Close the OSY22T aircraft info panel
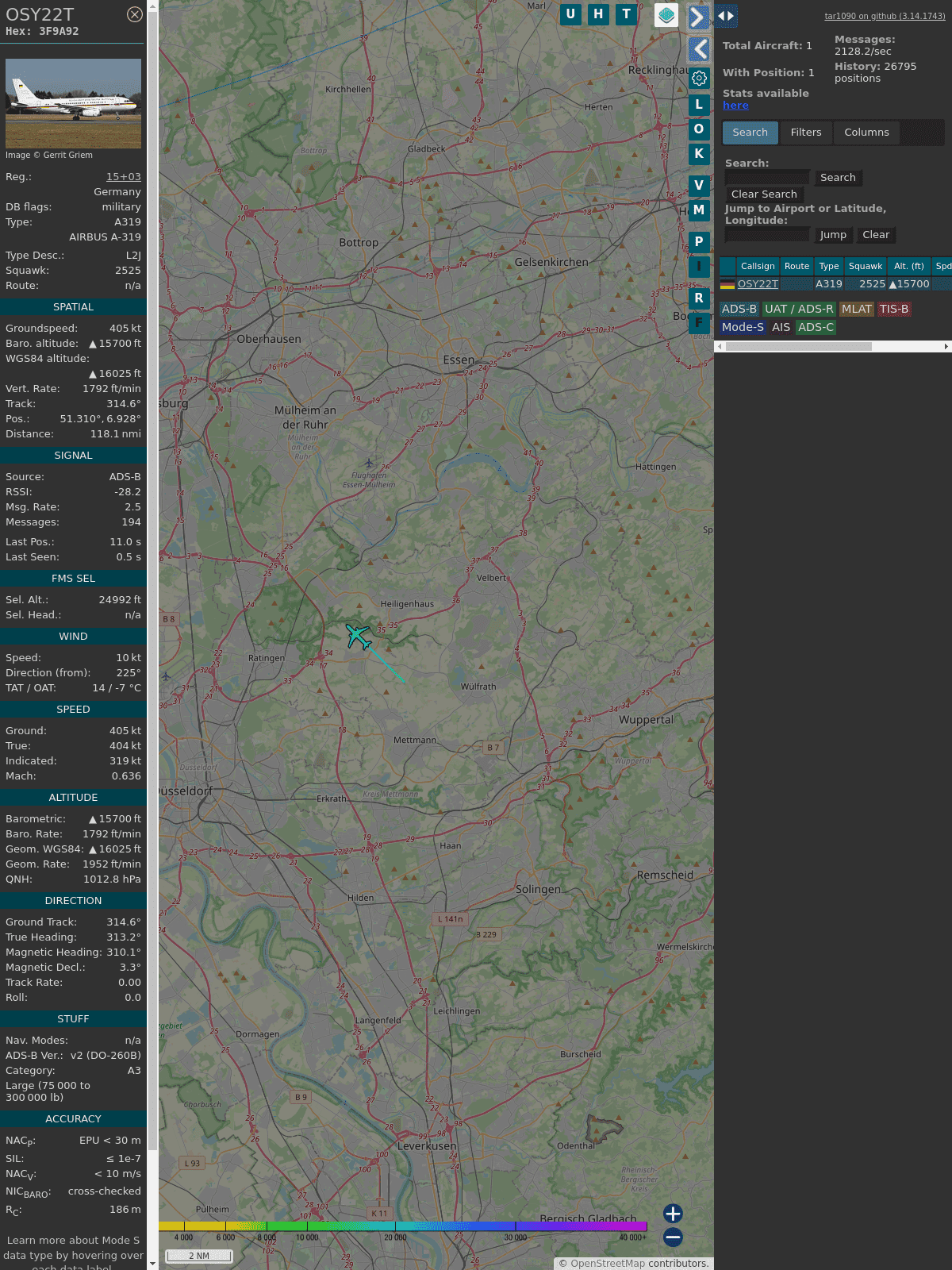 [x=135, y=14]
